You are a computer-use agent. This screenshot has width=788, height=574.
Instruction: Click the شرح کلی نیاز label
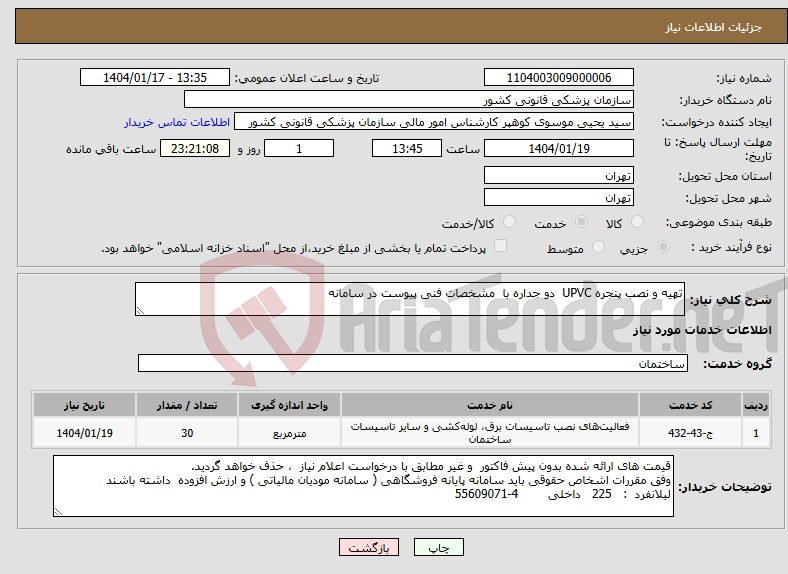pos(731,300)
